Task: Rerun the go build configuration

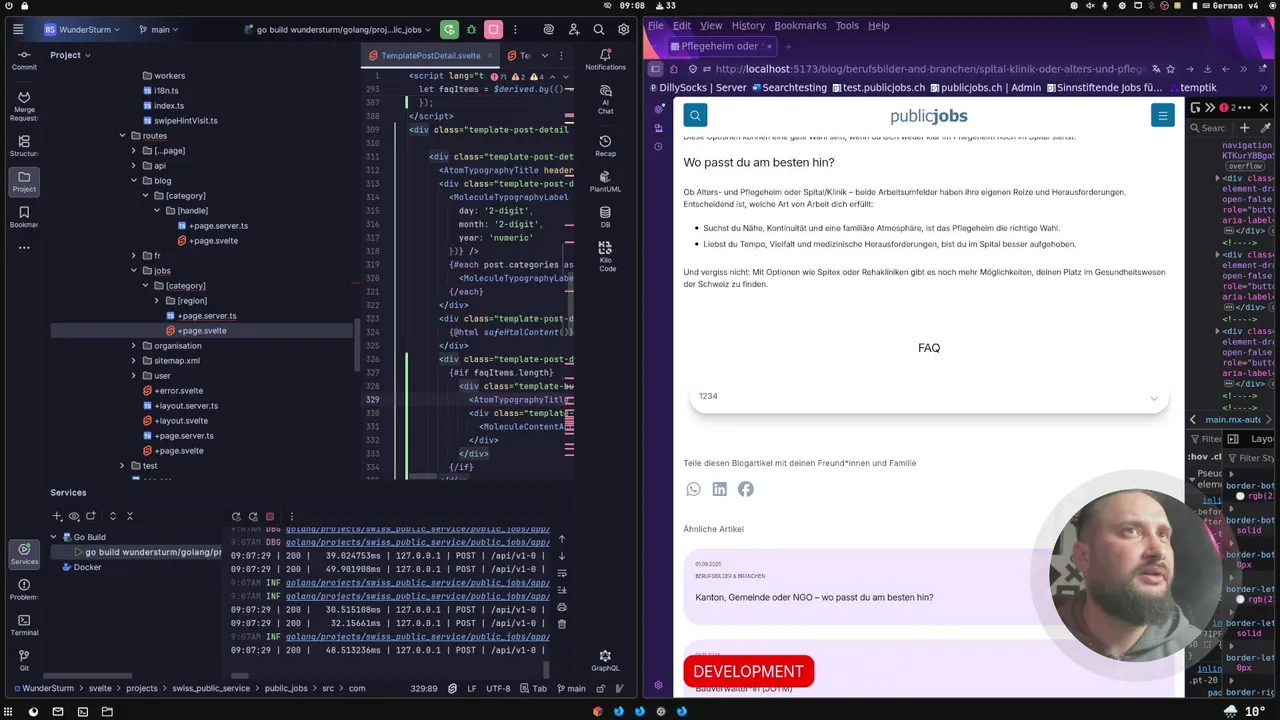Action: [x=449, y=30]
